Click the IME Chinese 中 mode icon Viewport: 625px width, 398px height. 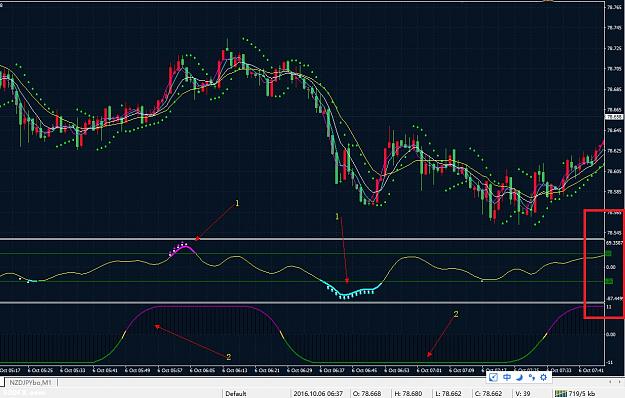pyautogui.click(x=507, y=377)
